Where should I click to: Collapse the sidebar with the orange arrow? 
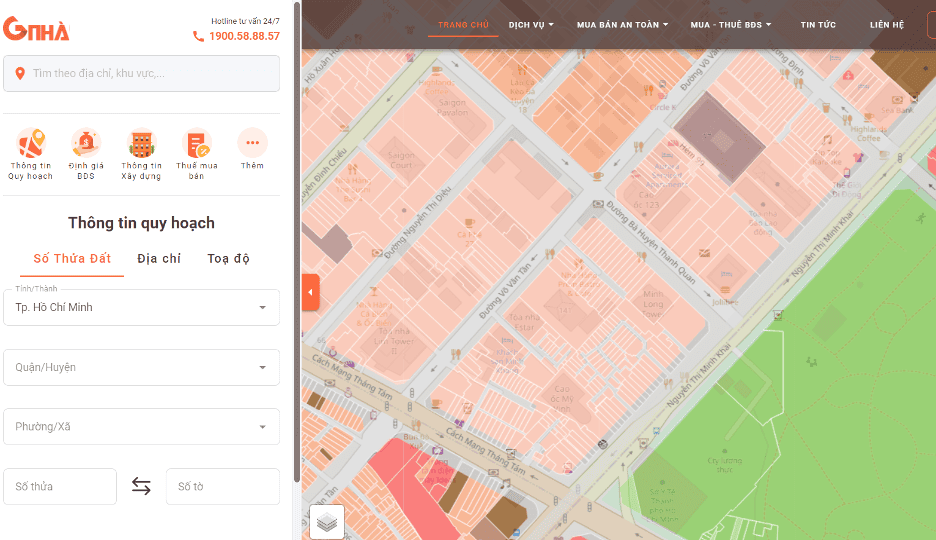click(x=310, y=292)
